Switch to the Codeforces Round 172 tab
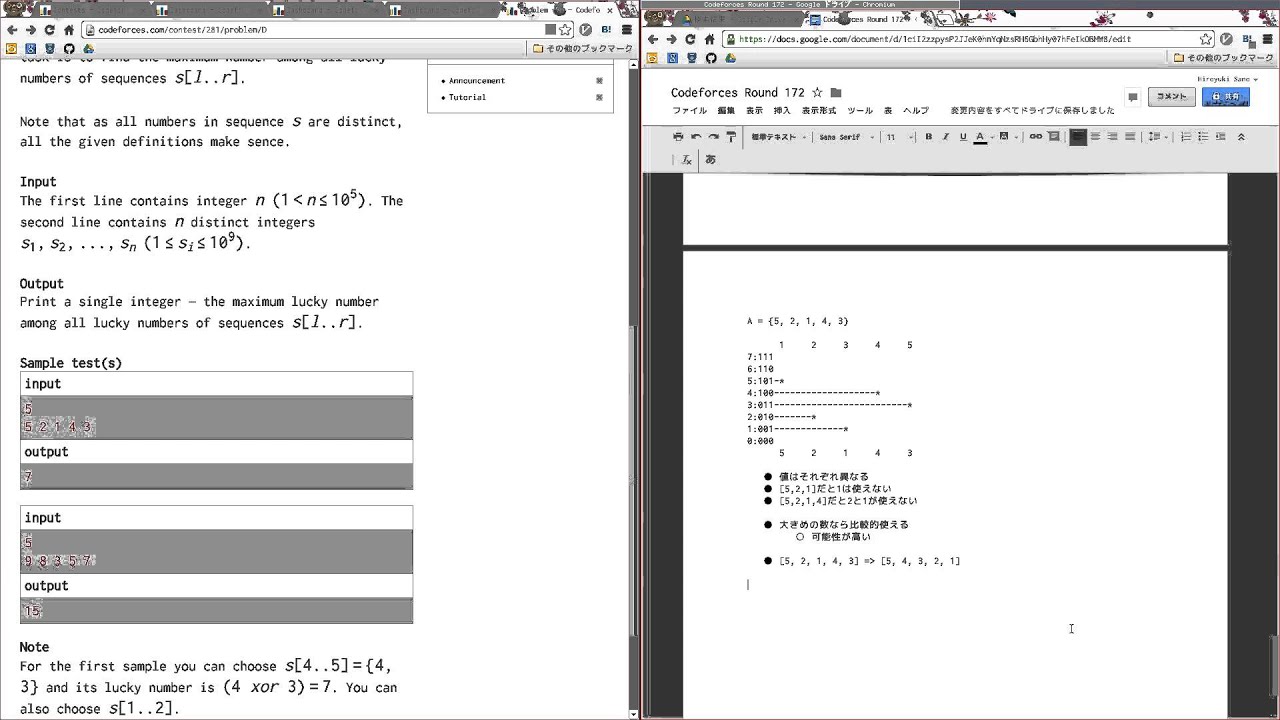Image resolution: width=1280 pixels, height=720 pixels. [x=862, y=19]
